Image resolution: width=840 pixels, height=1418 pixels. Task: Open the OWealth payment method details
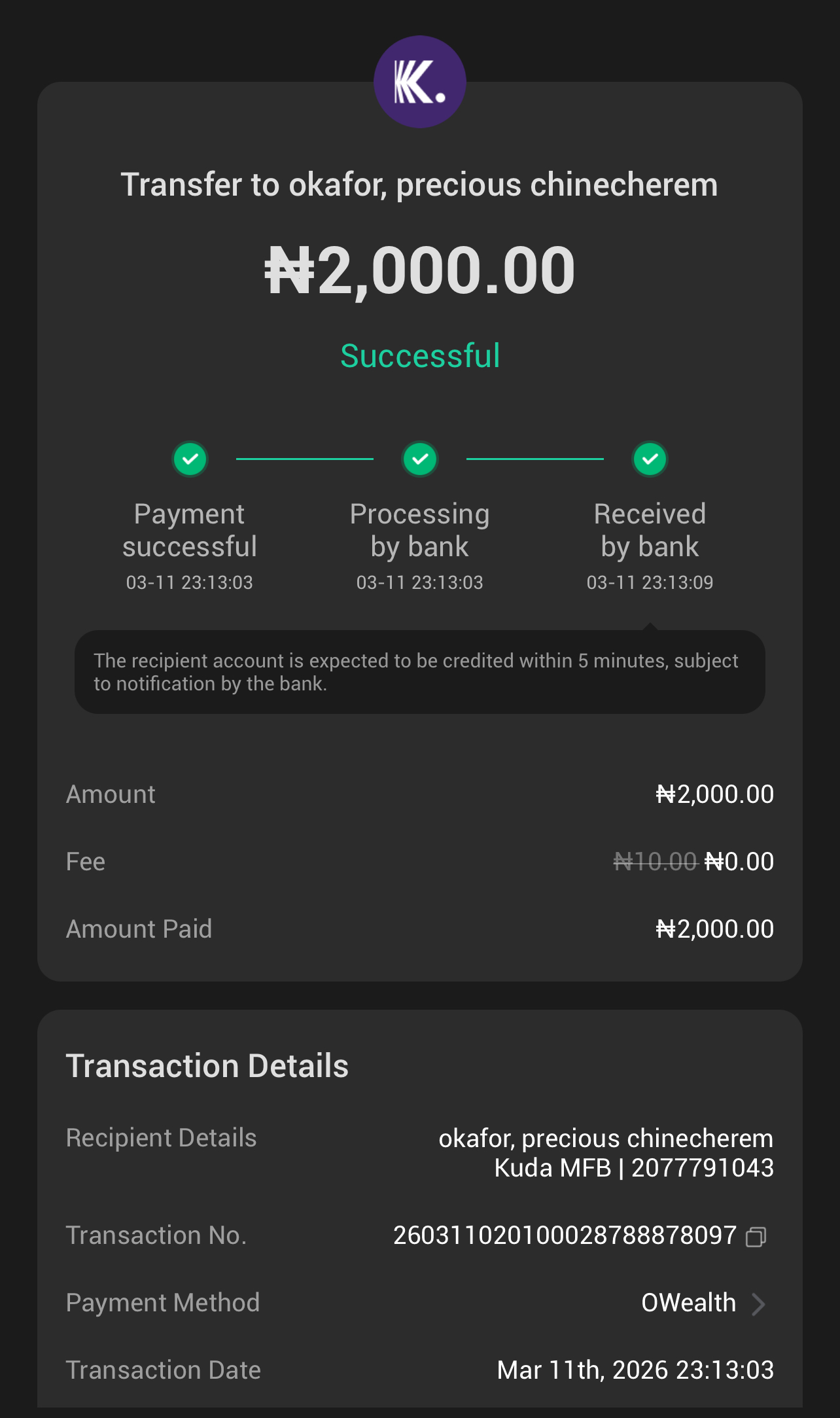688,1303
